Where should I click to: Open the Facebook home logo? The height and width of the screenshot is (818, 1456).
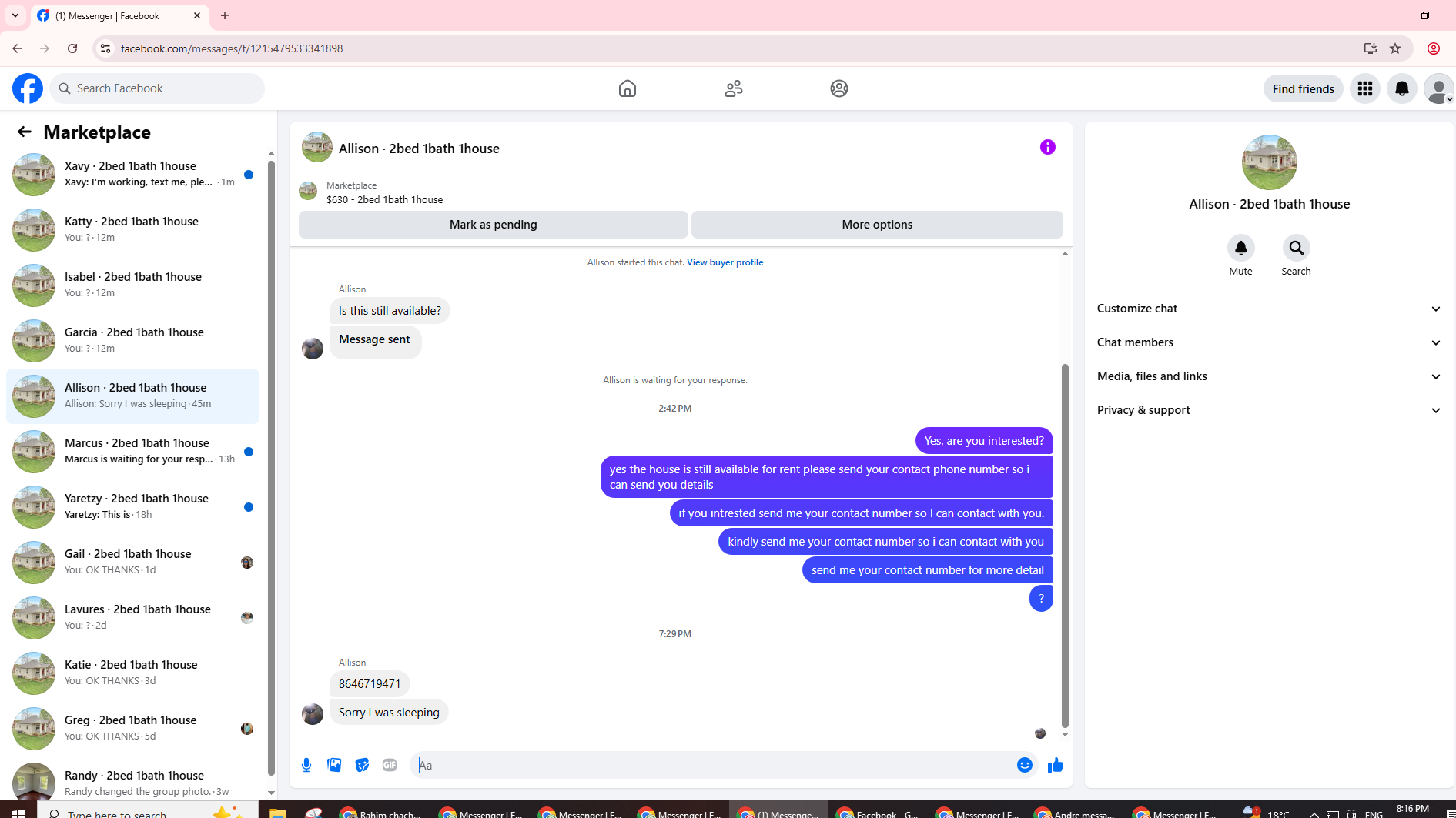pyautogui.click(x=28, y=88)
